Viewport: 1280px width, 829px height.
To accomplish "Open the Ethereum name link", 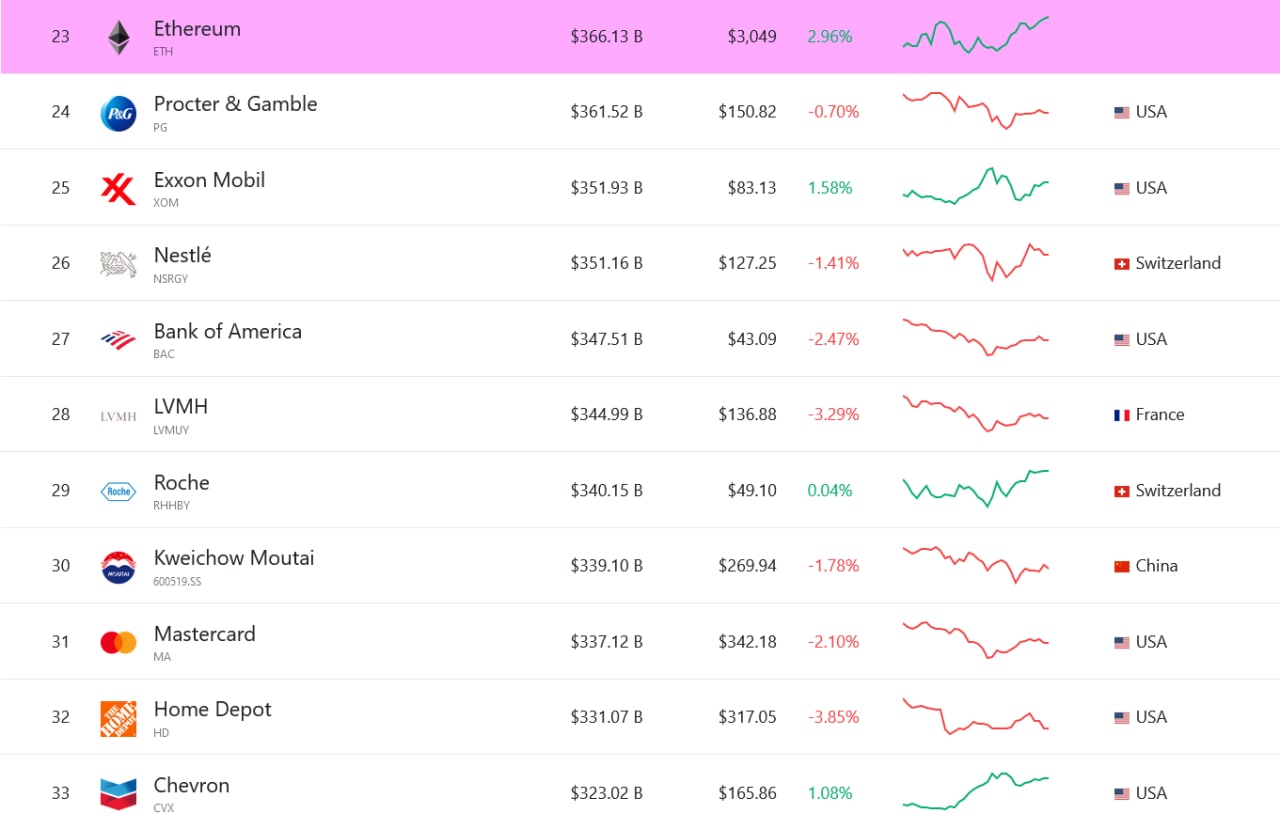I will point(197,29).
